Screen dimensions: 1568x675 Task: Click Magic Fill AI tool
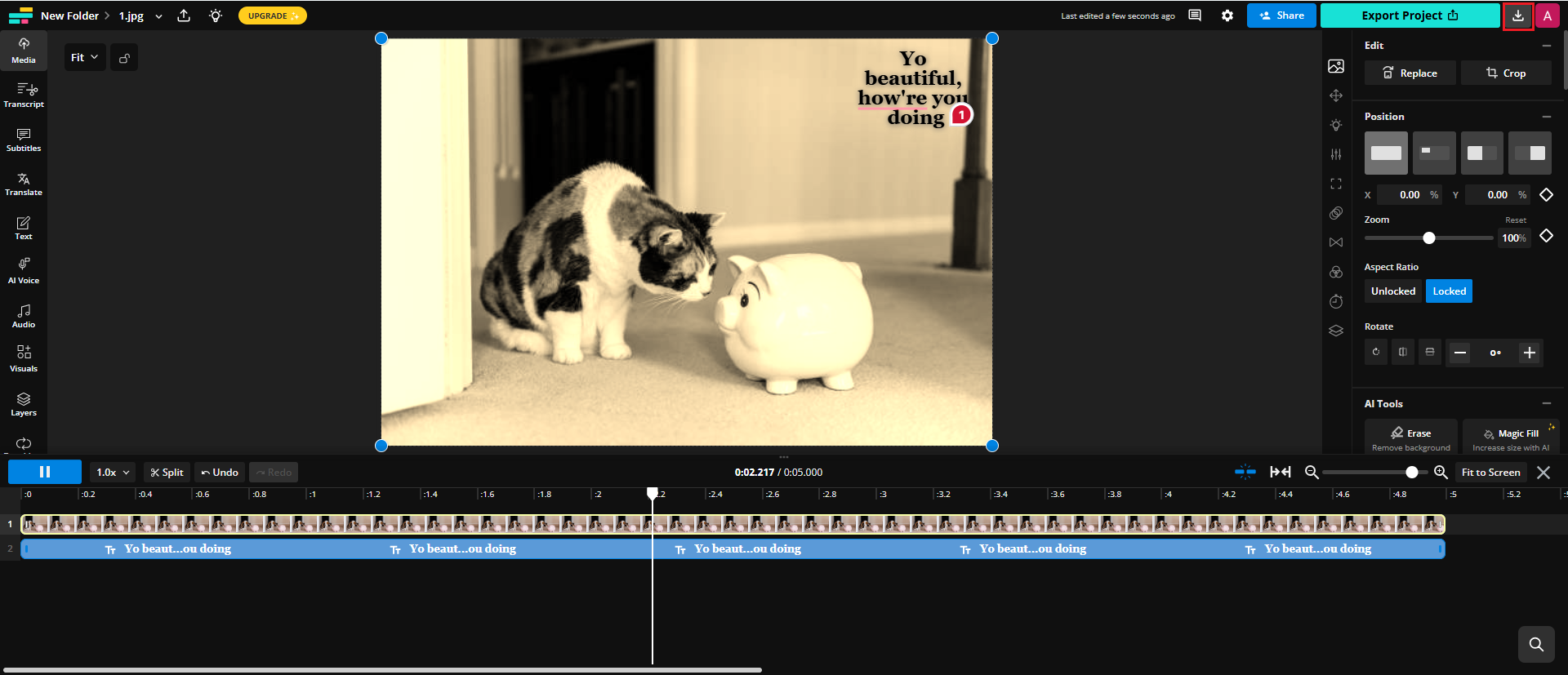1510,438
